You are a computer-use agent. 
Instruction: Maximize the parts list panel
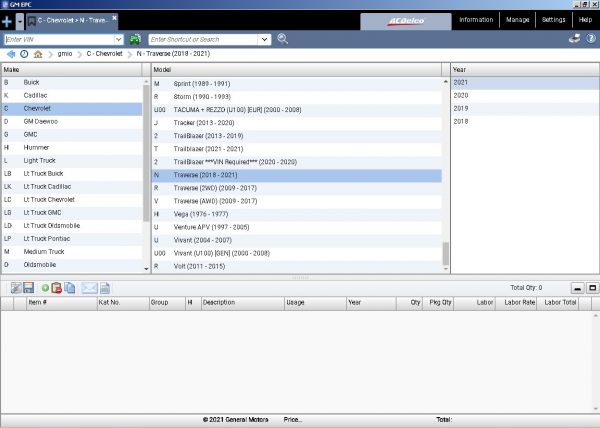click(x=592, y=288)
